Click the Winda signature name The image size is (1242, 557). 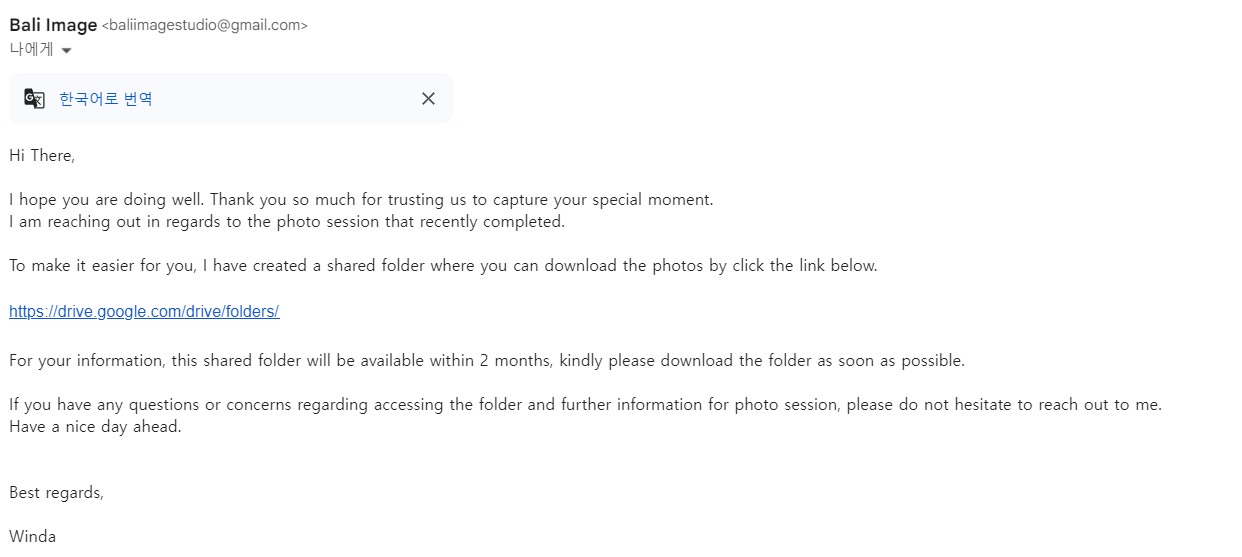click(x=33, y=536)
